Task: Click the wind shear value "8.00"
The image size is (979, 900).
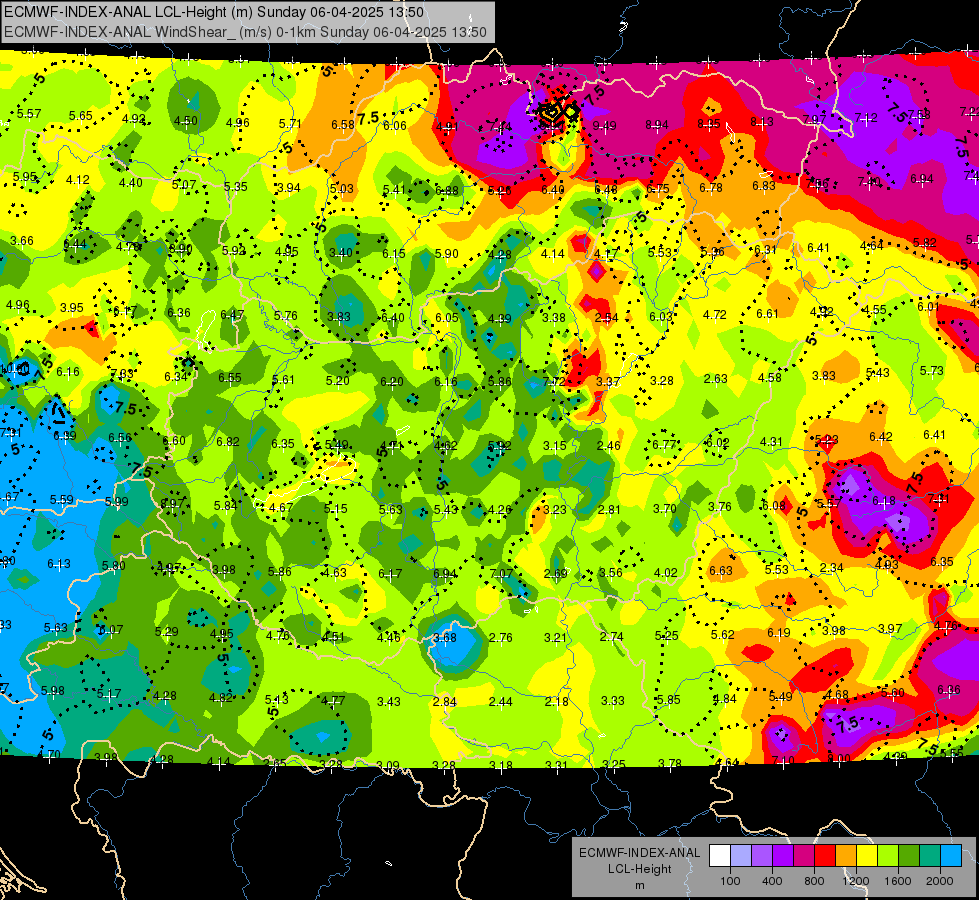Action: click(839, 758)
